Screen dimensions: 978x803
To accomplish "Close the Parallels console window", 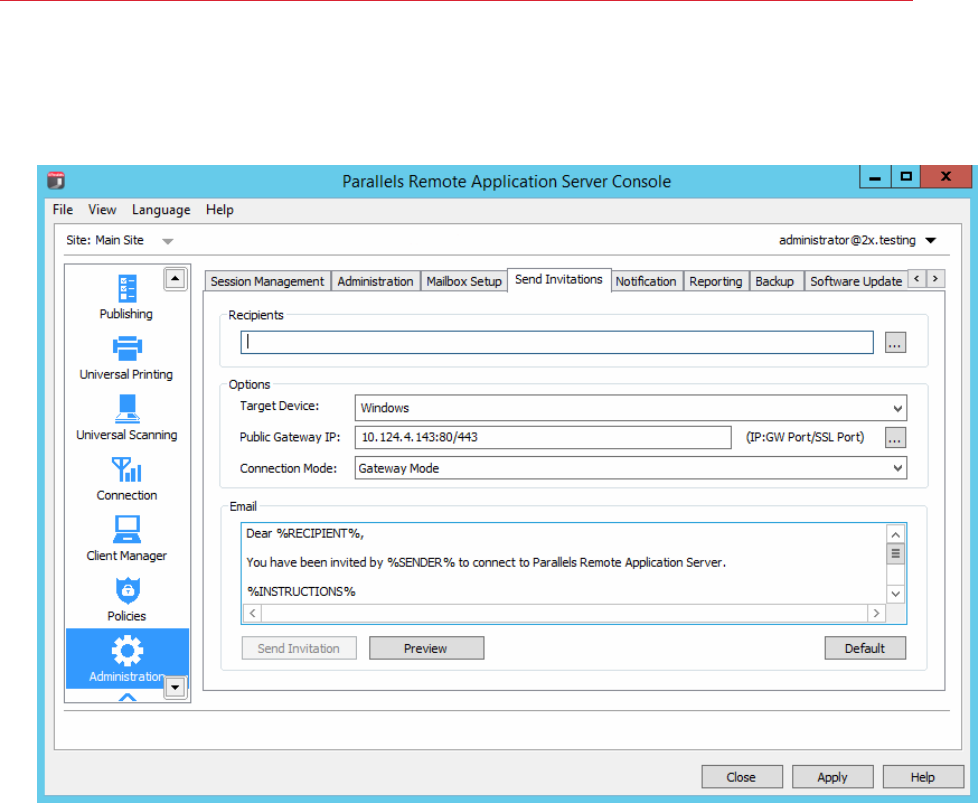I will coord(946,177).
